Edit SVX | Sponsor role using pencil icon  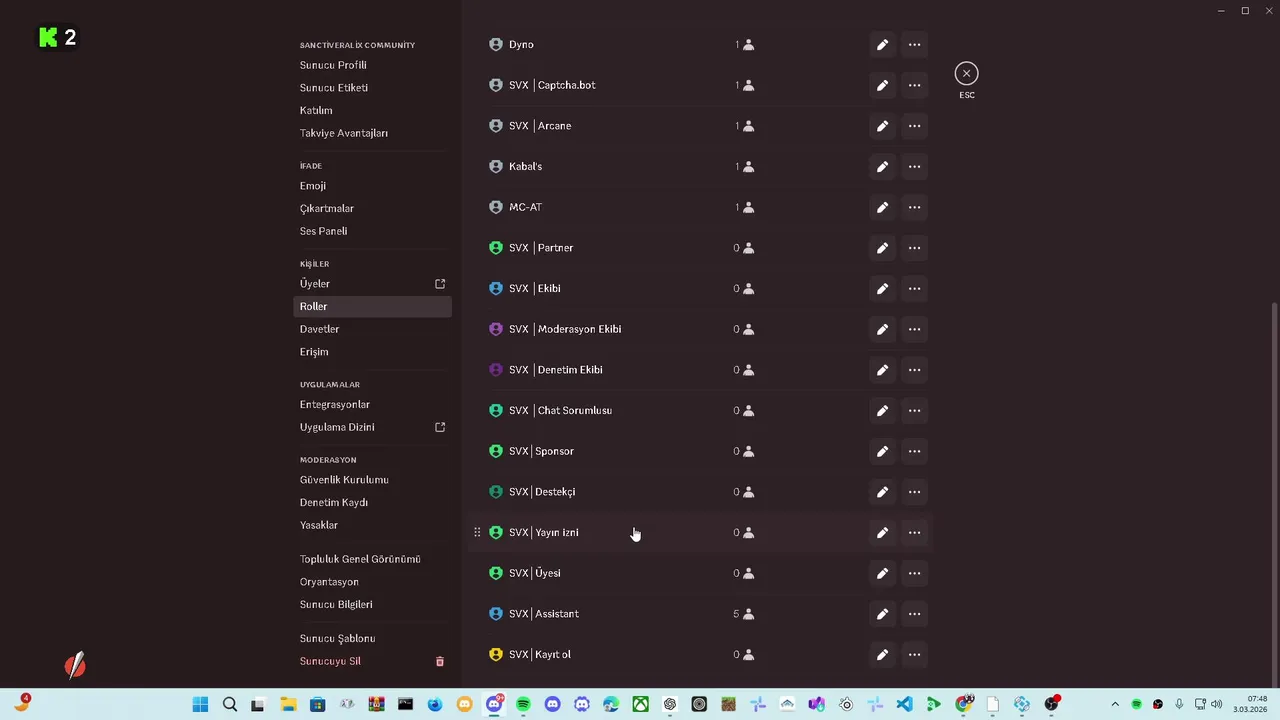[882, 451]
